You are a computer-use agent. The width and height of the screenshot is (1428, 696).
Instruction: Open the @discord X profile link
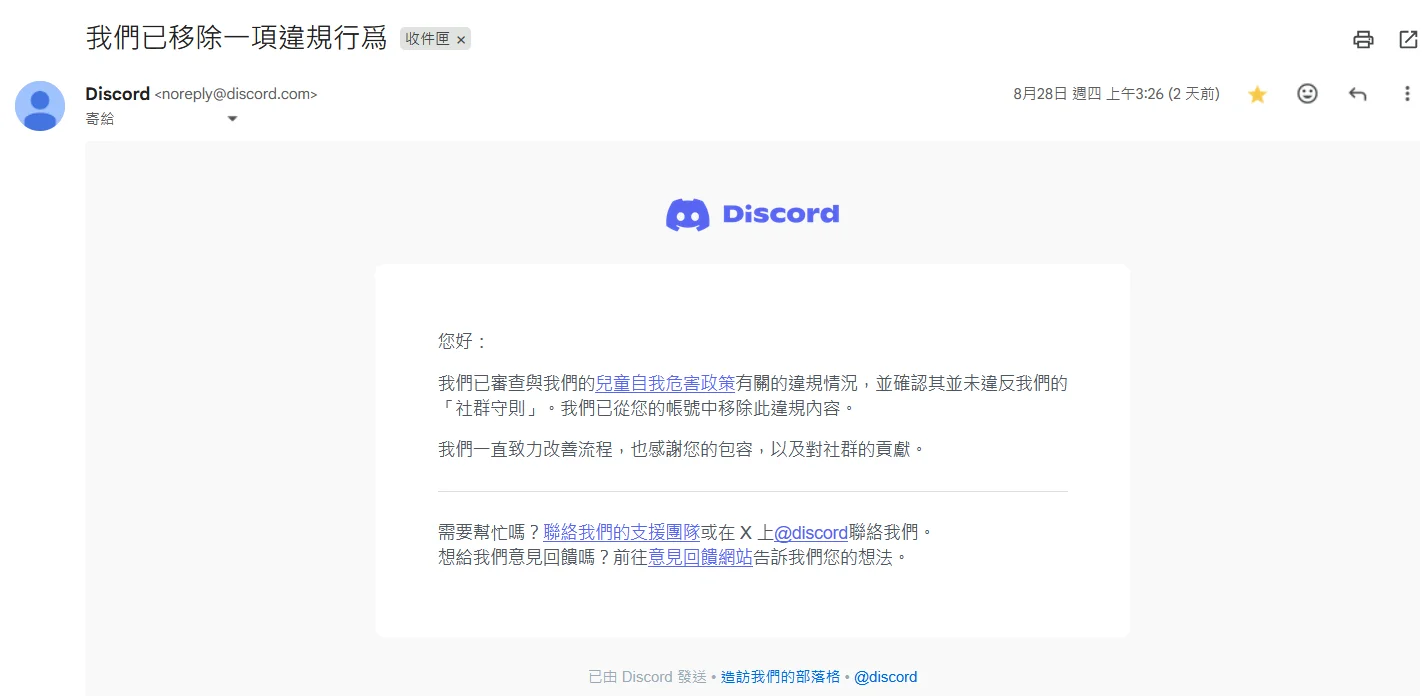point(809,532)
